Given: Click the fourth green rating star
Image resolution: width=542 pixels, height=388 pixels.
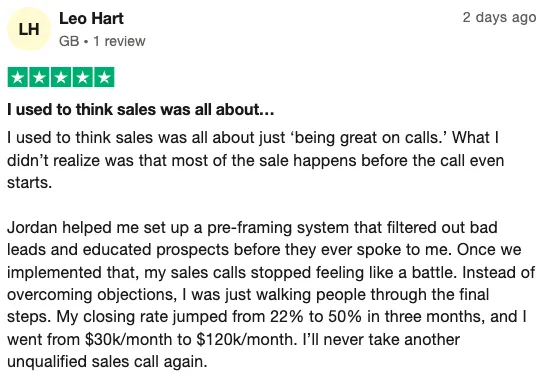Looking at the screenshot, I should tap(82, 77).
